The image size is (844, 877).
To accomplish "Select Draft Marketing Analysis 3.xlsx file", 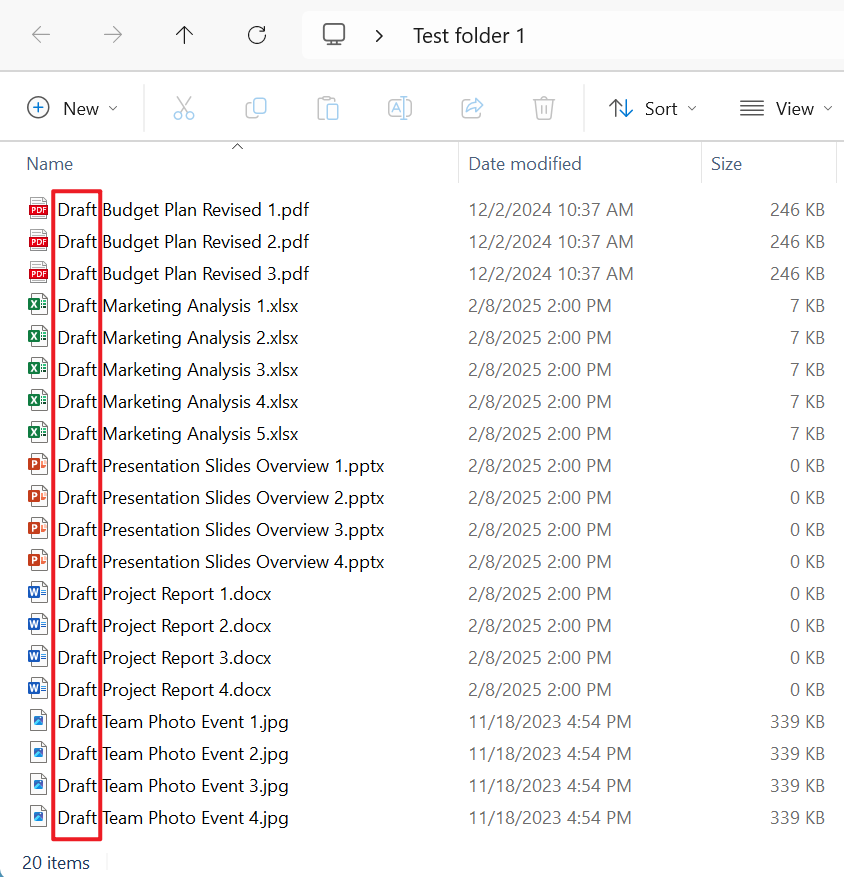I will point(177,370).
